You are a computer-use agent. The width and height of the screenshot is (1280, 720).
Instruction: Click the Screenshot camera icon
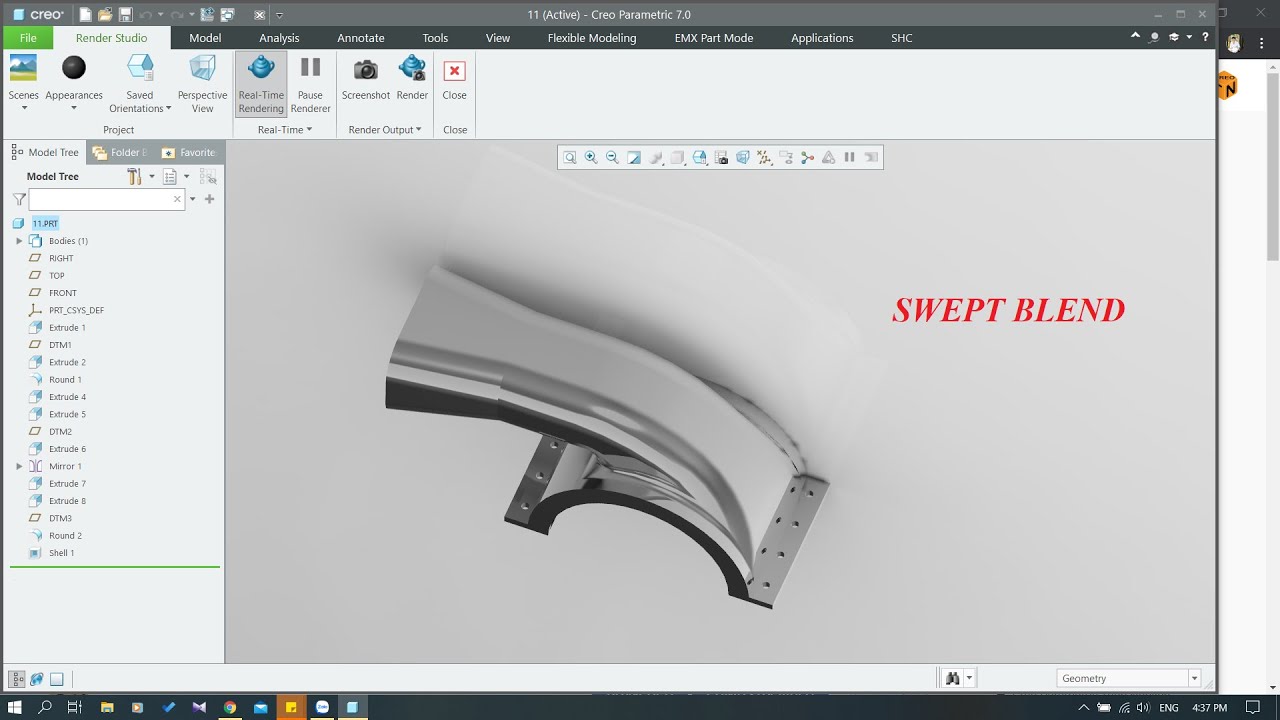coord(366,79)
